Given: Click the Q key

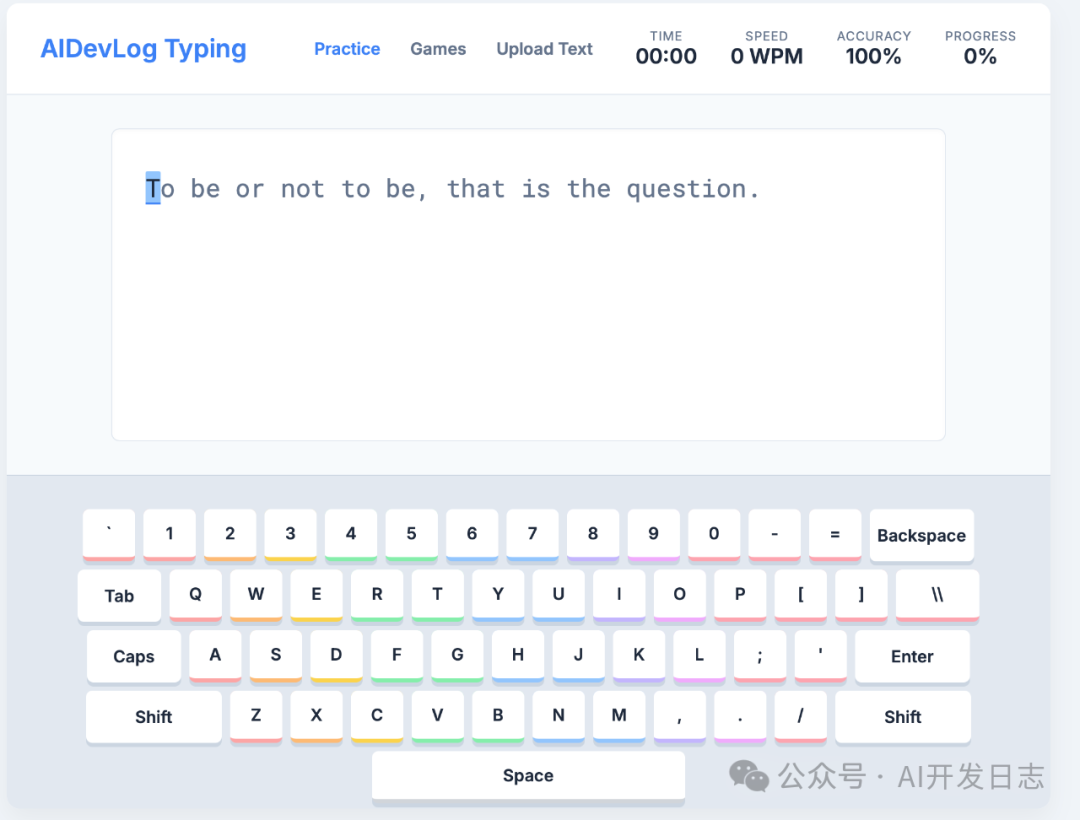Looking at the screenshot, I should tap(196, 596).
